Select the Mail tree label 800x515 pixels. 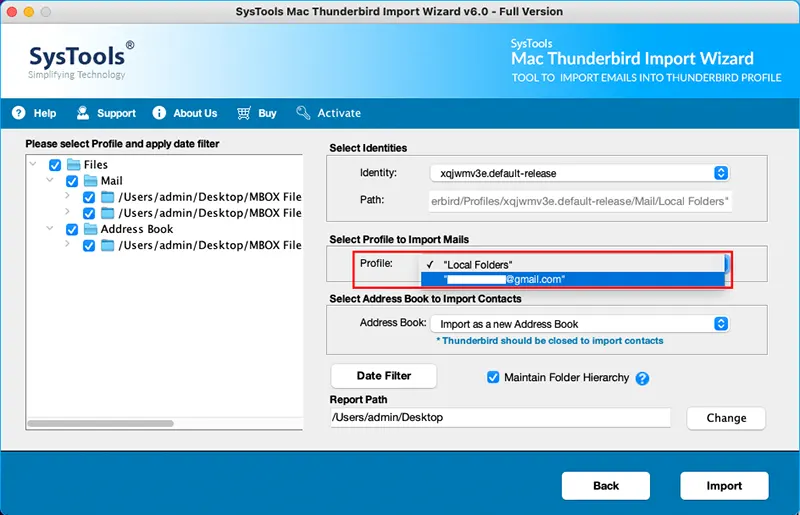pos(111,181)
